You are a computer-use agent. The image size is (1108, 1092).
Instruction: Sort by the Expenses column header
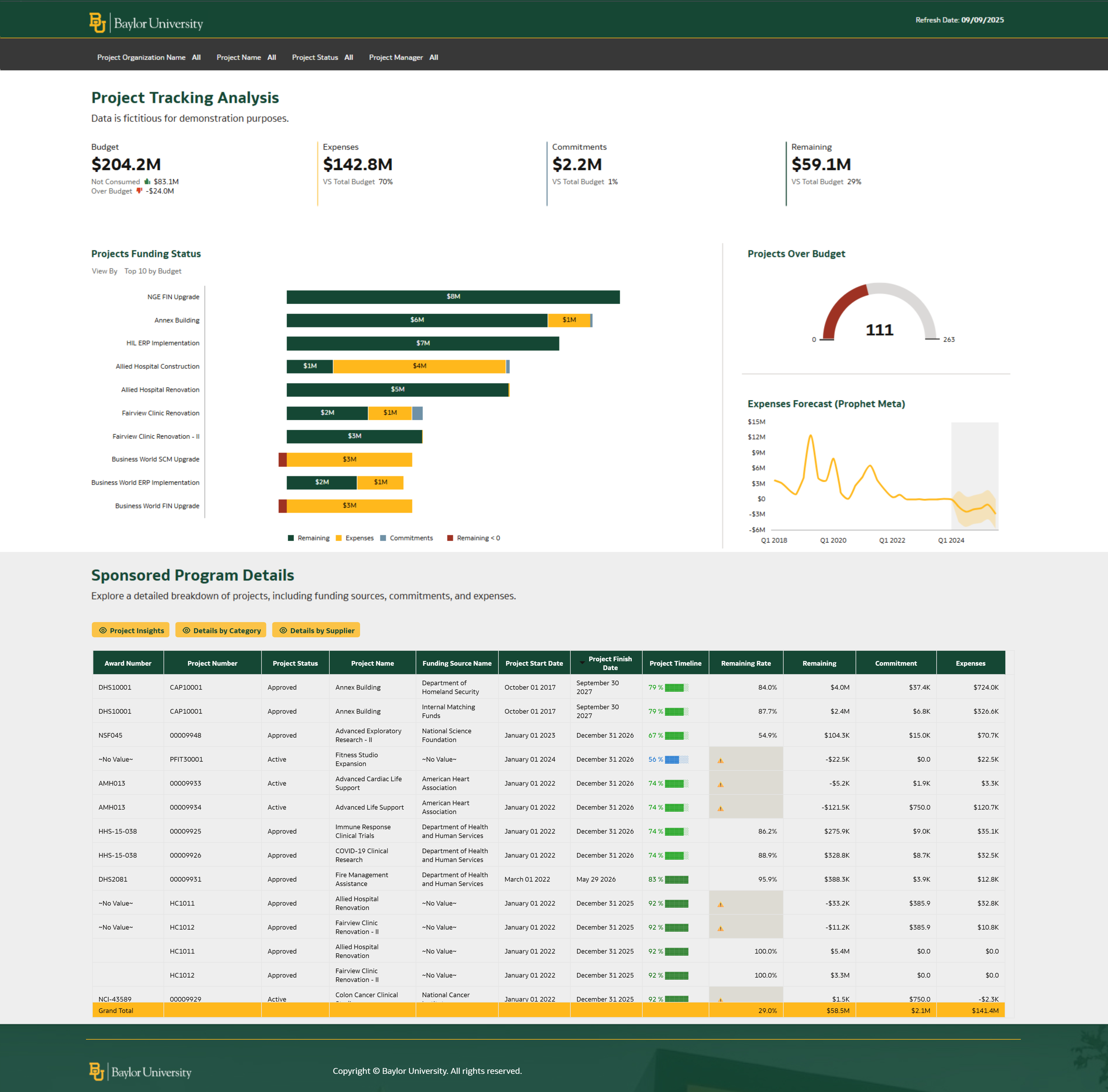point(971,663)
